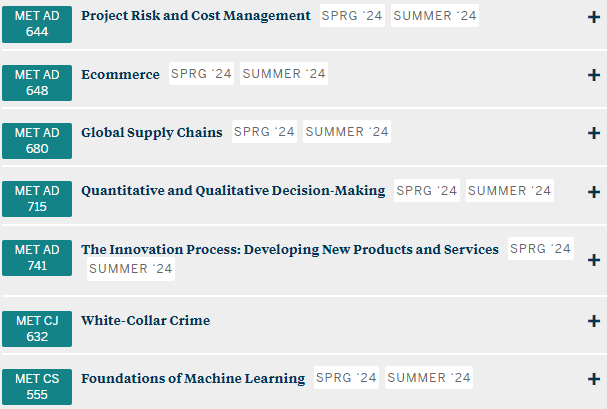Select the MET CS 555 course badge
Screen dimensions: 607x409
coord(38,386)
